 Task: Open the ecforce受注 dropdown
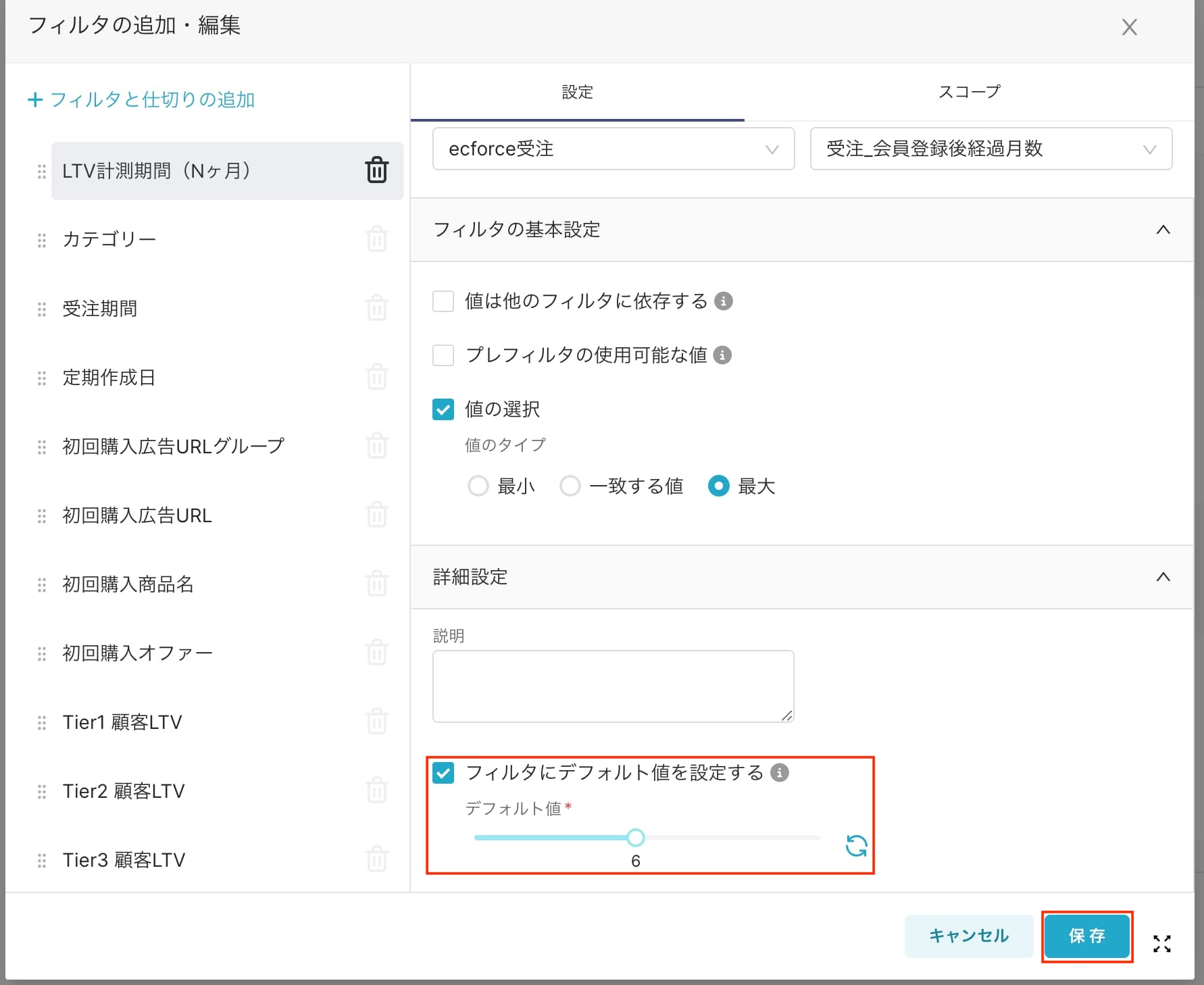tap(613, 149)
